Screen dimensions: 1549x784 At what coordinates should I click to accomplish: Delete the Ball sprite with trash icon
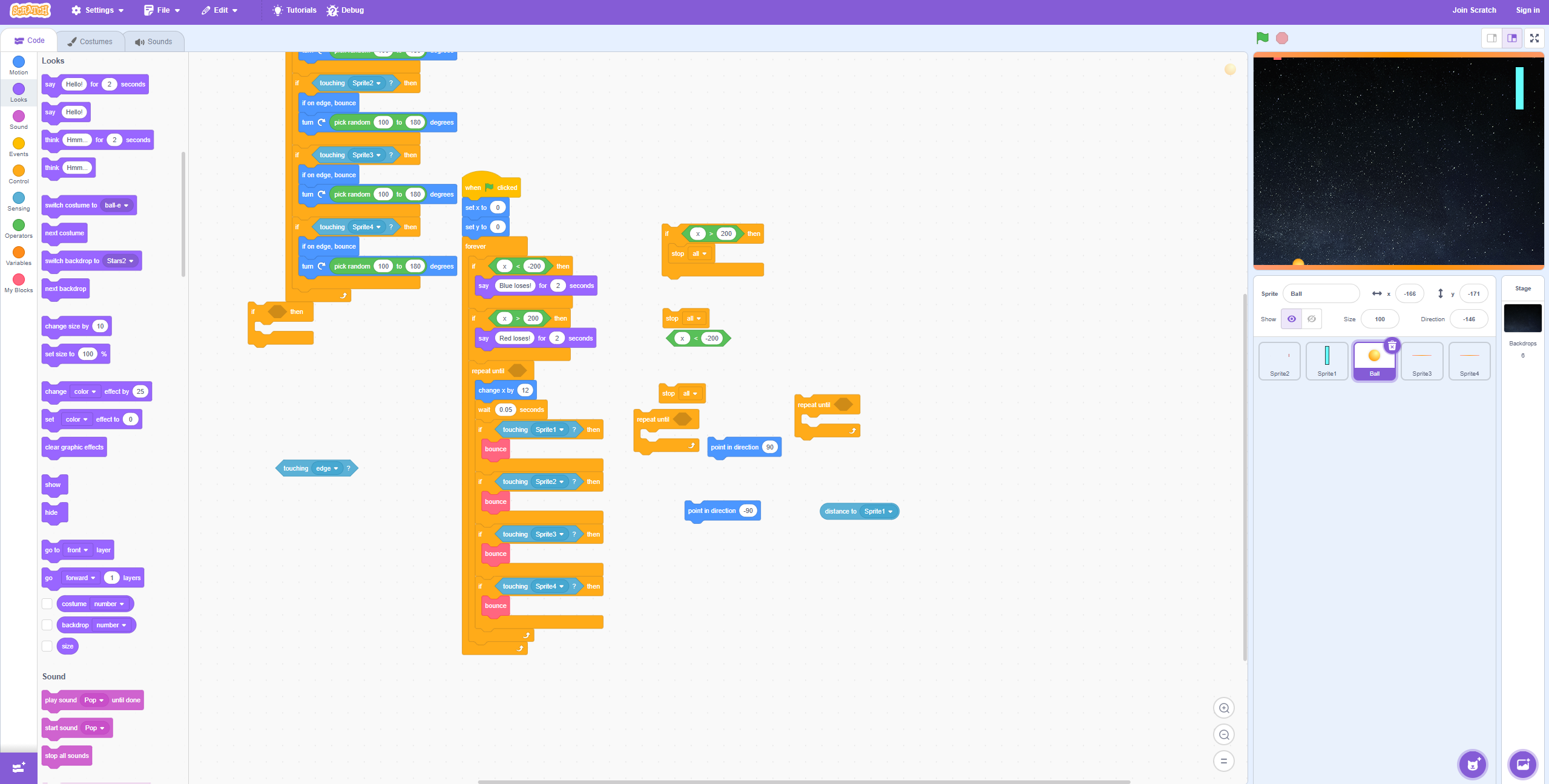1392,346
